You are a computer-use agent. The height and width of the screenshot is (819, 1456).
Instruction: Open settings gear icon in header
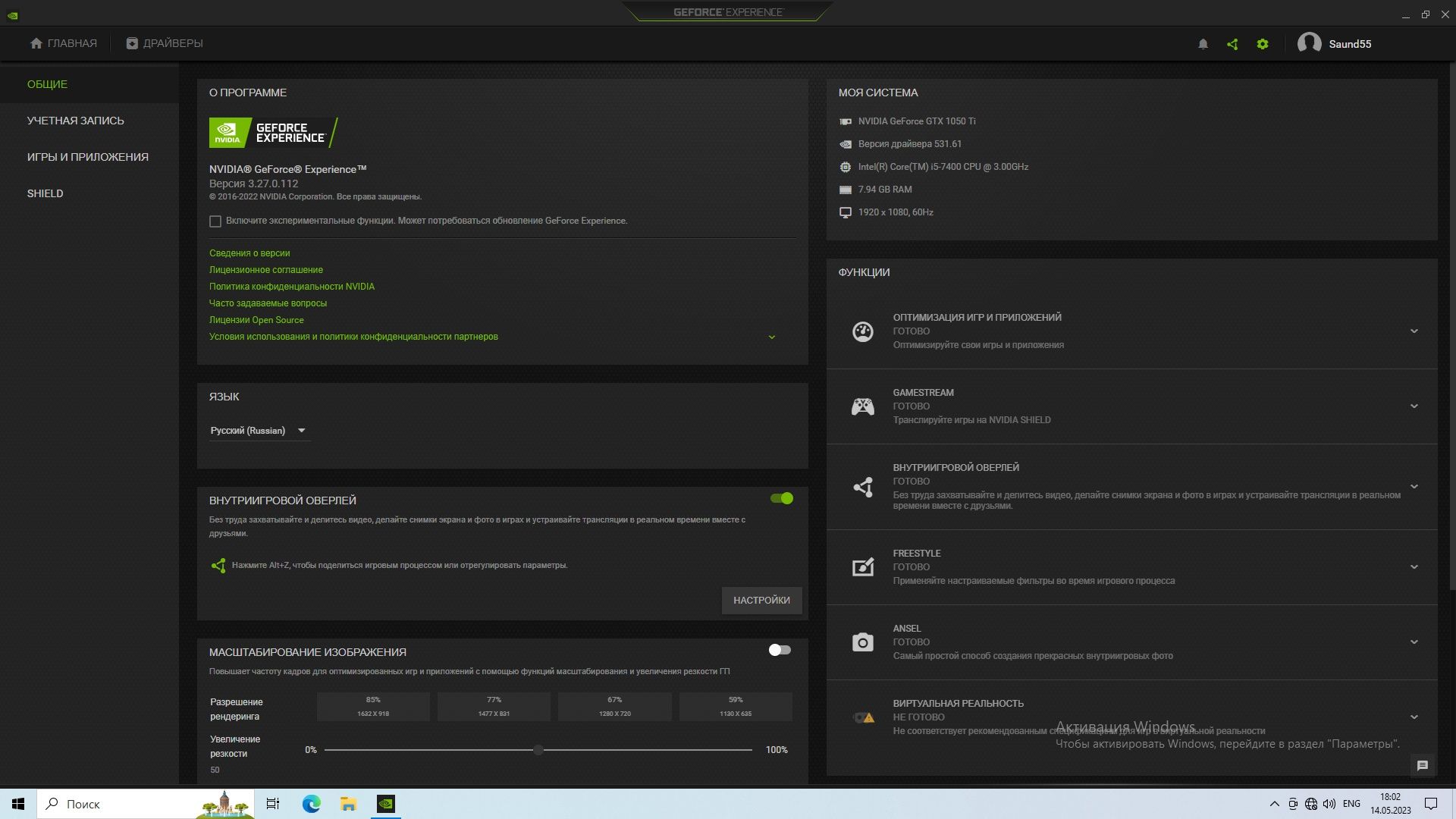point(1263,44)
